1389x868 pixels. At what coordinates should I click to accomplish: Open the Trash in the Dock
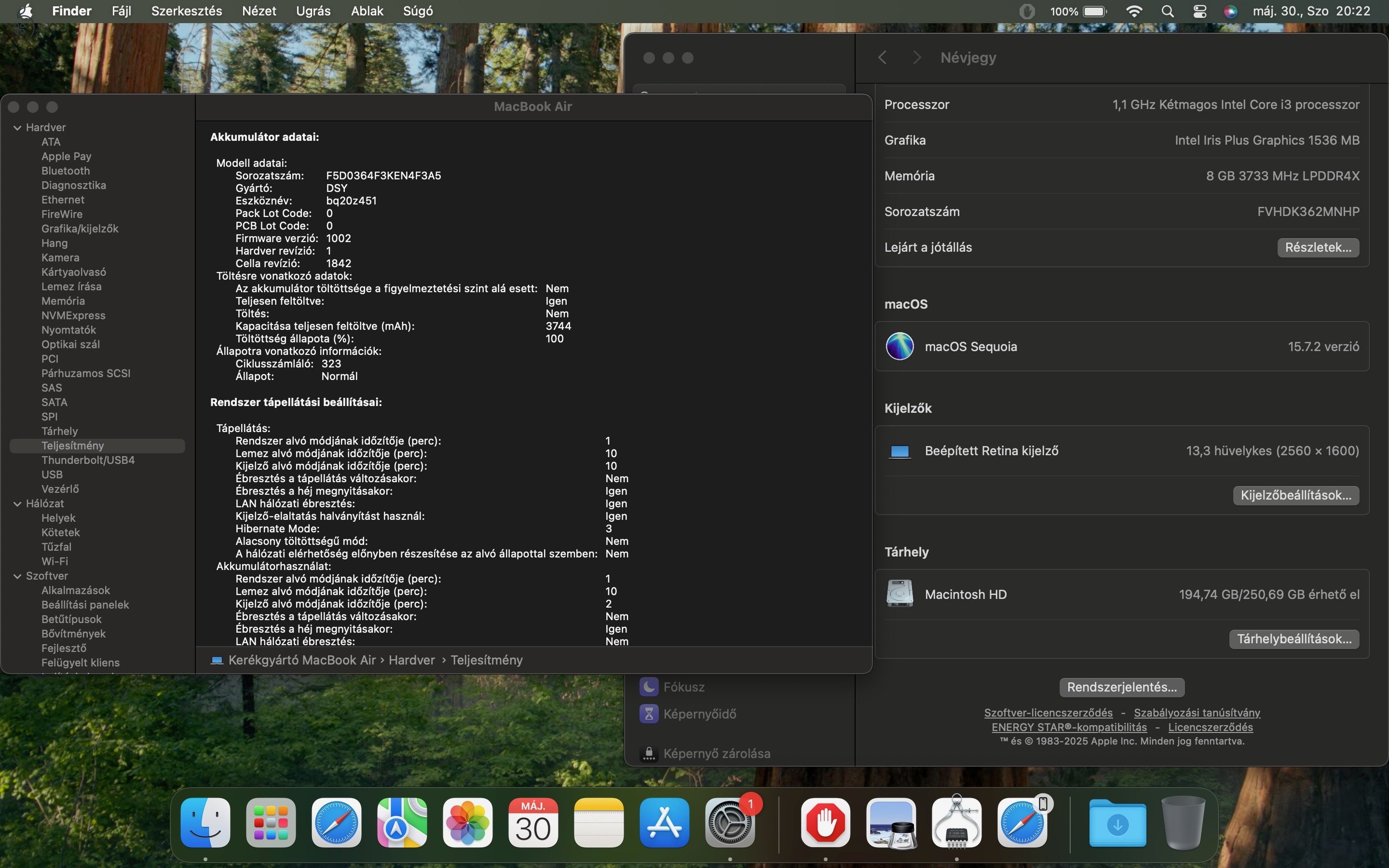[x=1183, y=822]
